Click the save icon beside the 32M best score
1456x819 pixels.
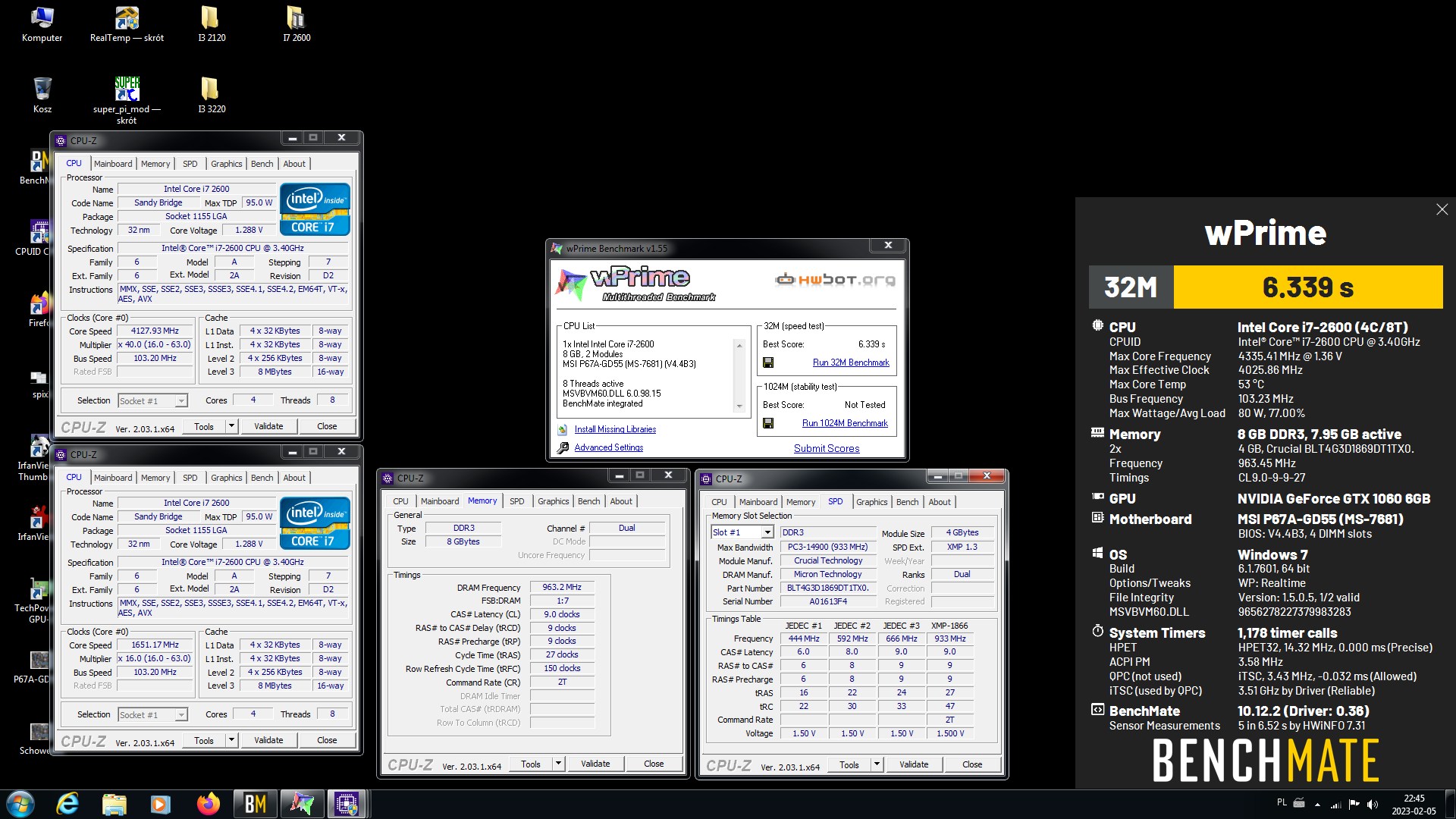coord(768,362)
